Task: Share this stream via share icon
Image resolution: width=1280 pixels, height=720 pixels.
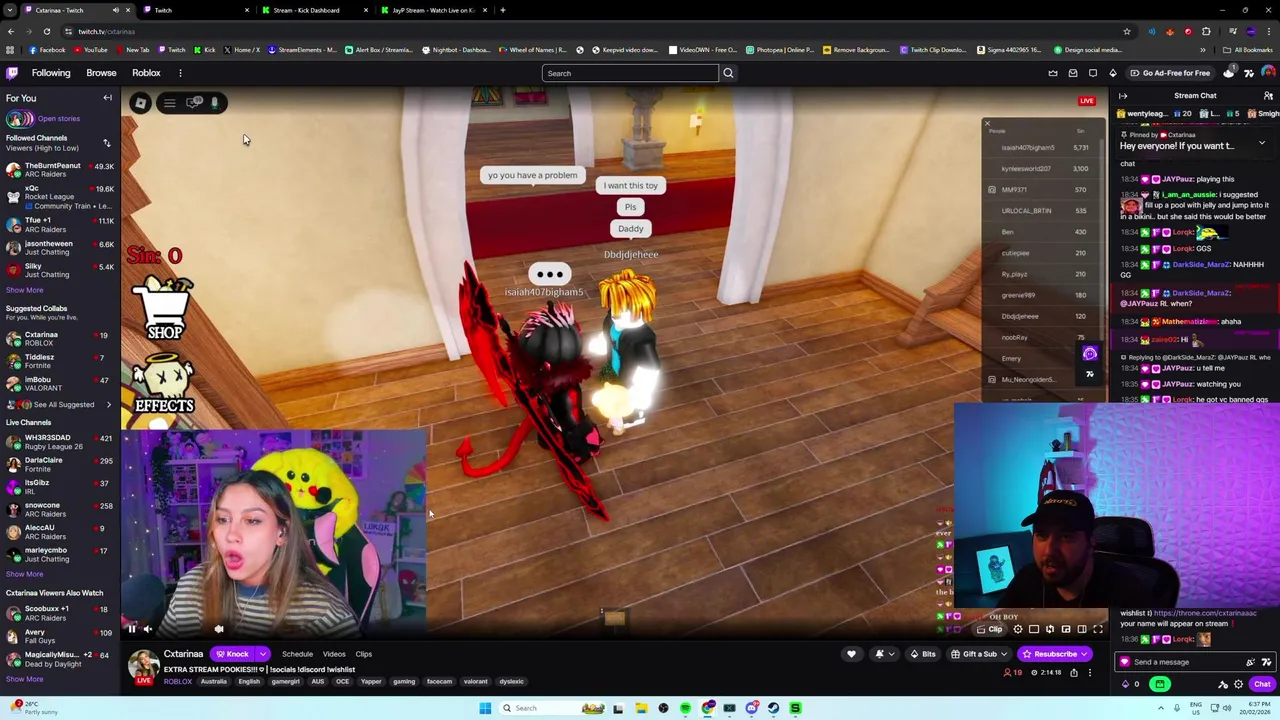Action: pos(1074,673)
